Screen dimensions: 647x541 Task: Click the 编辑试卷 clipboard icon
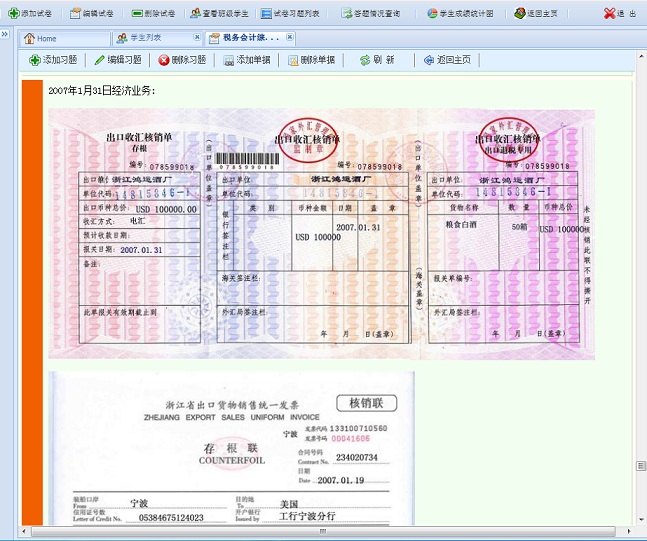[75, 13]
